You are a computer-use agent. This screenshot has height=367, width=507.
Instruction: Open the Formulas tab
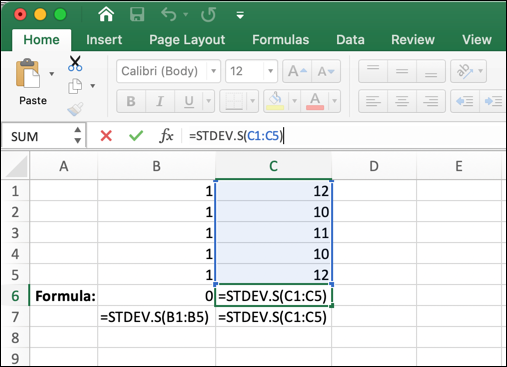[x=281, y=40]
